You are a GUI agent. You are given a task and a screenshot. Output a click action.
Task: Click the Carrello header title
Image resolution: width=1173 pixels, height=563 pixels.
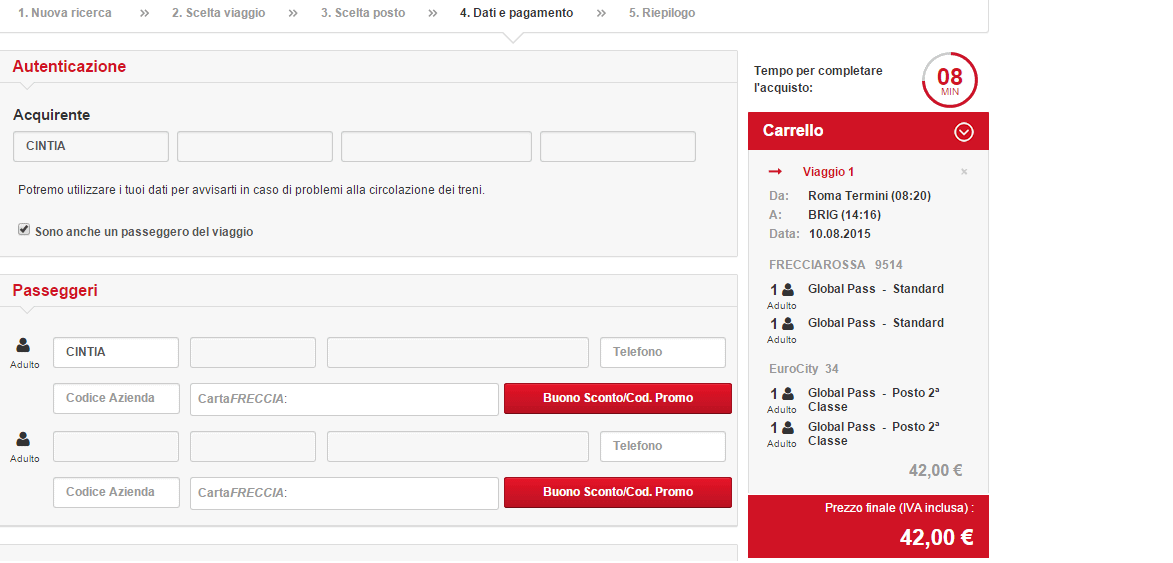coord(793,131)
